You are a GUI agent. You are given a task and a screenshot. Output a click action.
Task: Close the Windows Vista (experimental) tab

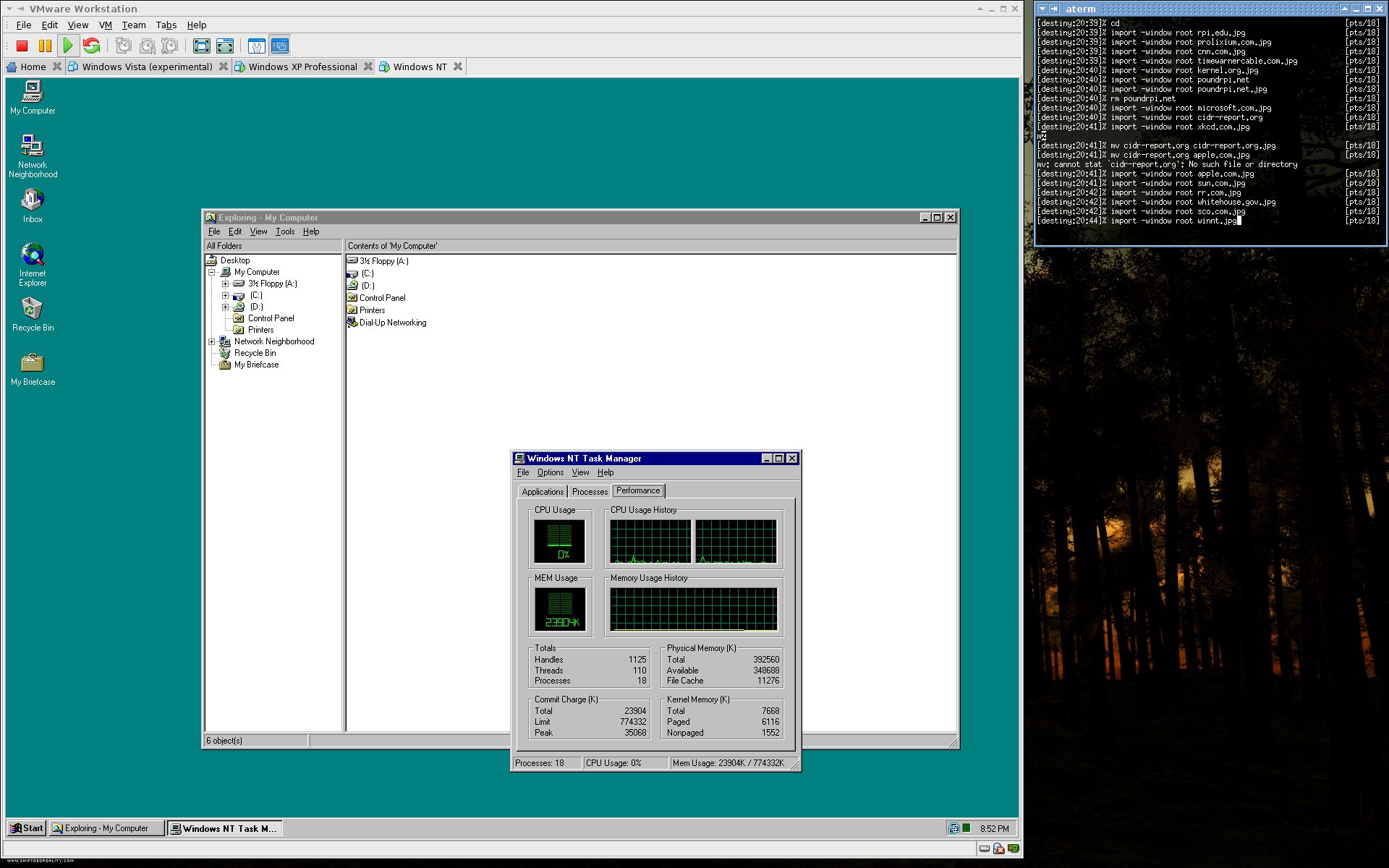(x=224, y=67)
